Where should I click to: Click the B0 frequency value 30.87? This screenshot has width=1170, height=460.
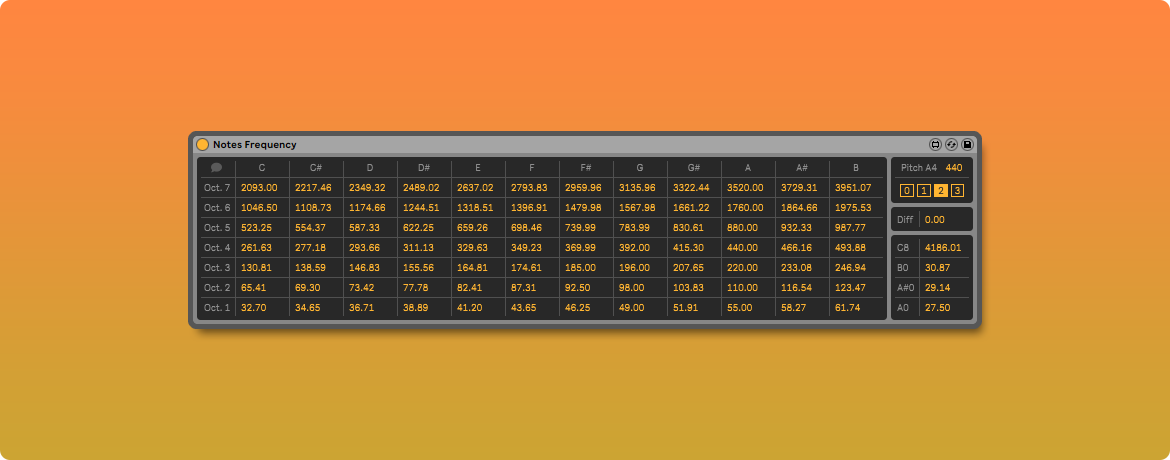(x=937, y=268)
